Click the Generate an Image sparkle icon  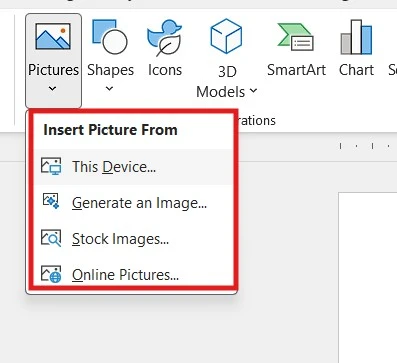point(51,201)
